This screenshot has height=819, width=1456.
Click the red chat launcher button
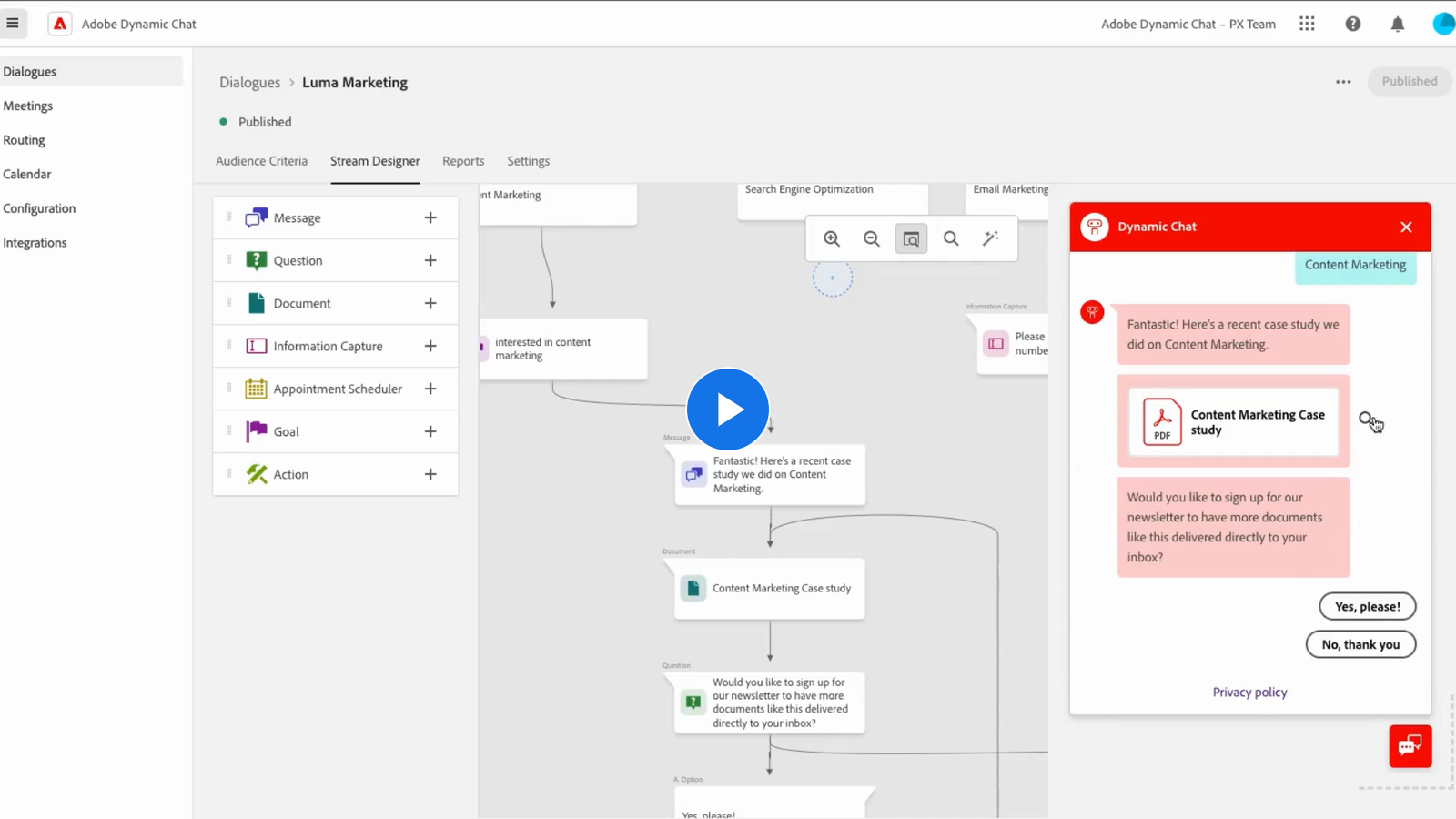[1410, 746]
